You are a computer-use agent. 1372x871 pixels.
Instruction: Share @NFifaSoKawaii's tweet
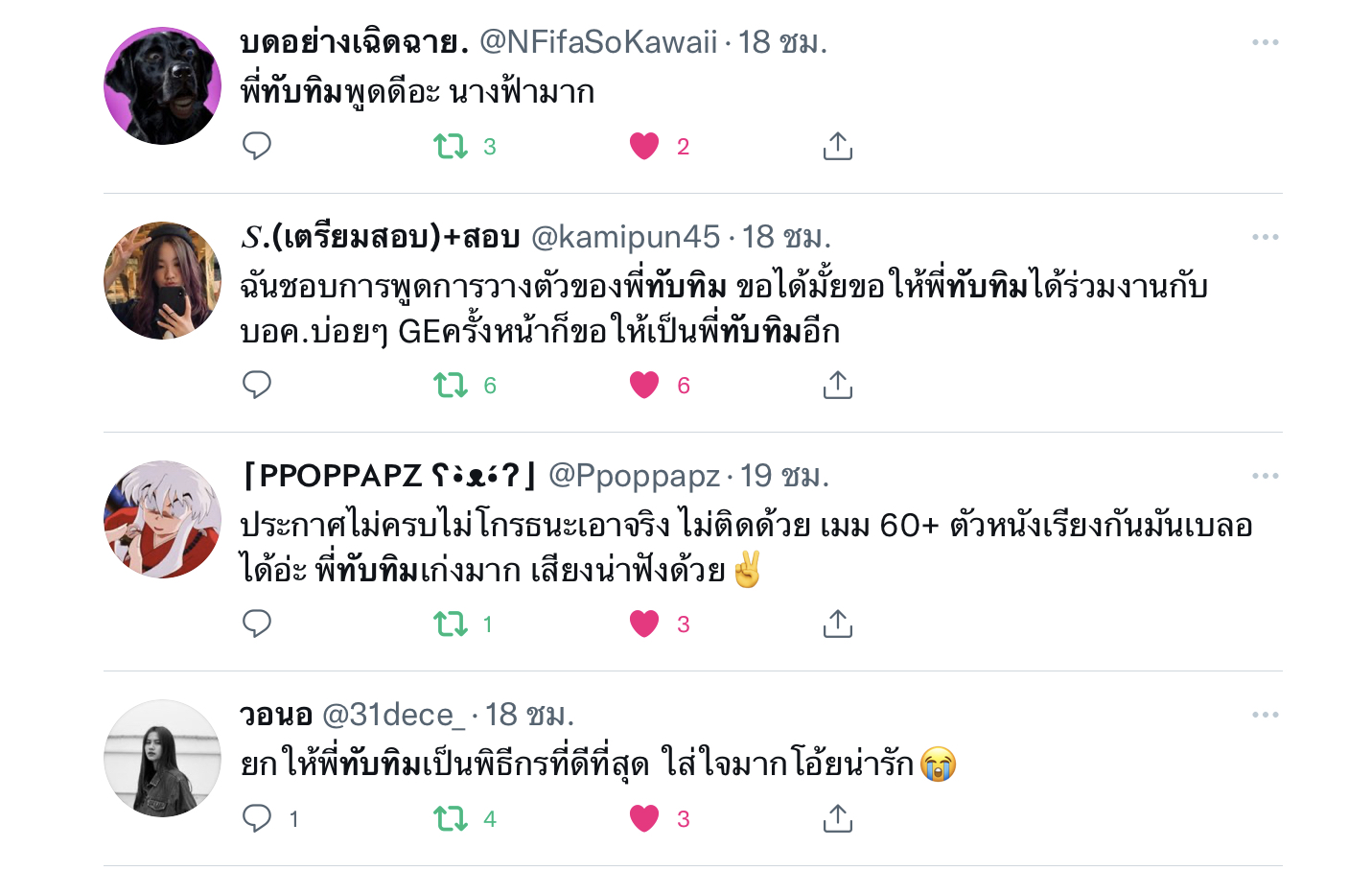(x=837, y=146)
